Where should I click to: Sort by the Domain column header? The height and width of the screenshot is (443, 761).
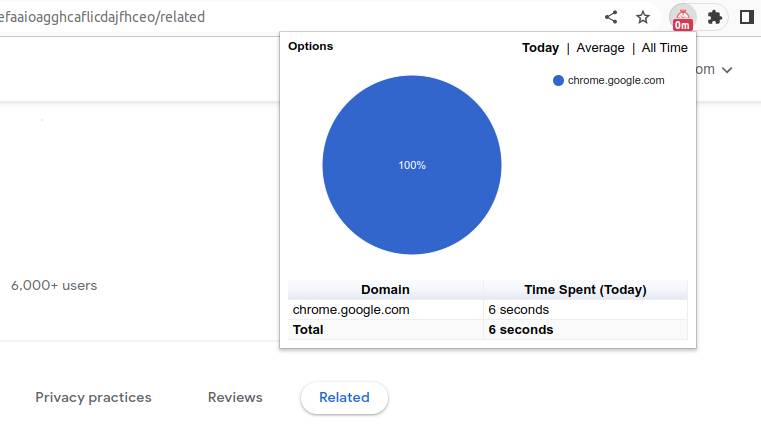click(x=385, y=290)
